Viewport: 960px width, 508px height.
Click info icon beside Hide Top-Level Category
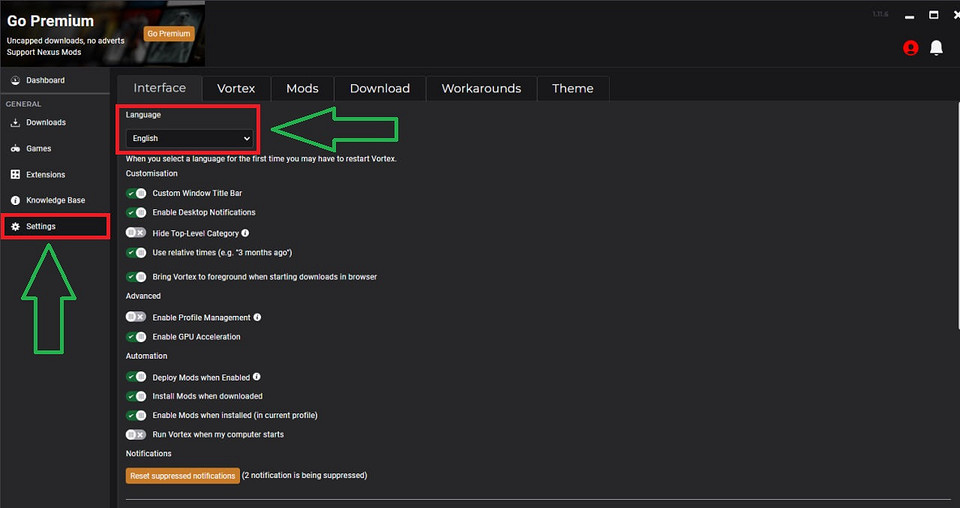(246, 233)
